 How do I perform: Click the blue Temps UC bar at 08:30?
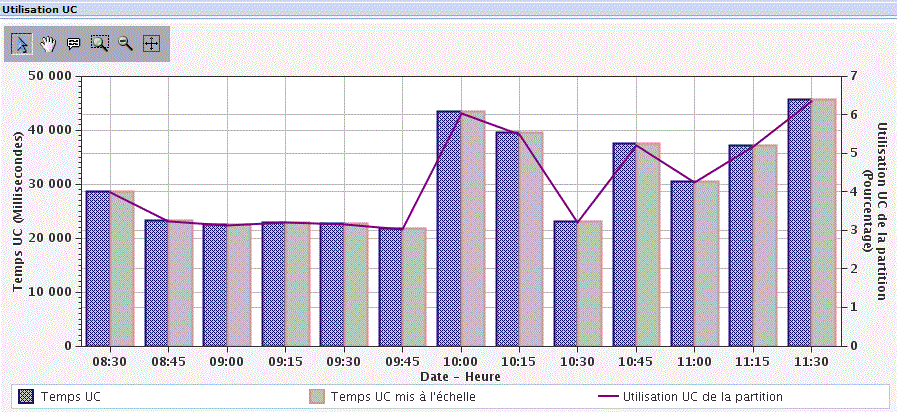point(98,268)
